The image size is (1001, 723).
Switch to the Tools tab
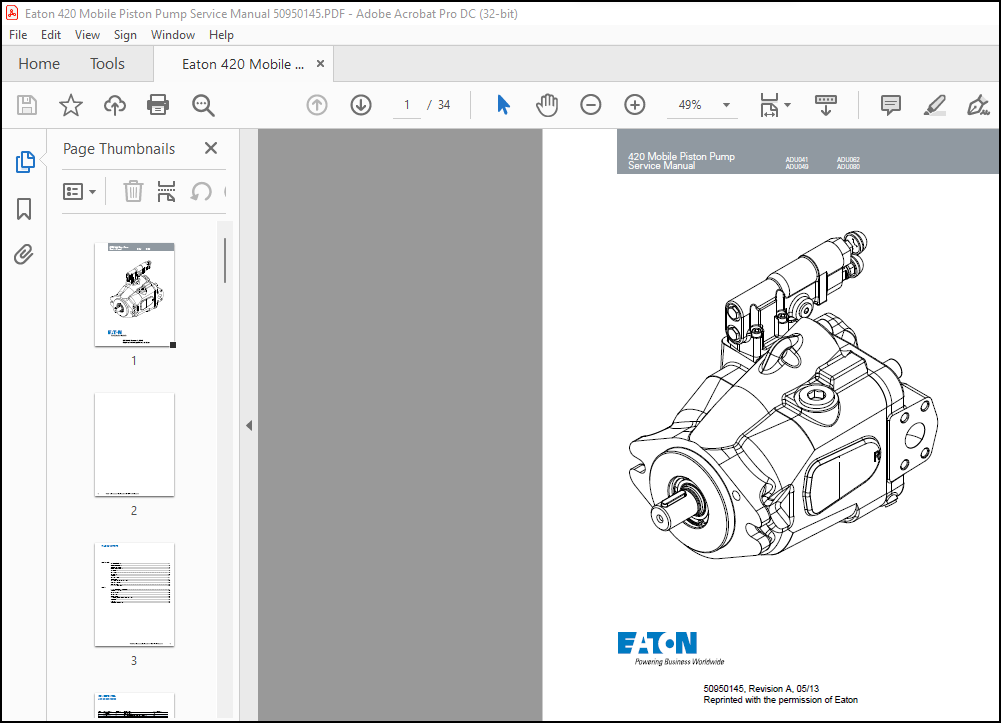click(107, 64)
